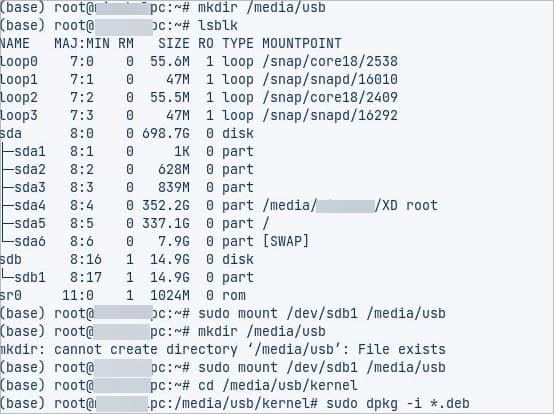Click the 'File exists' error message
This screenshot has height=414, width=554.
[401, 350]
